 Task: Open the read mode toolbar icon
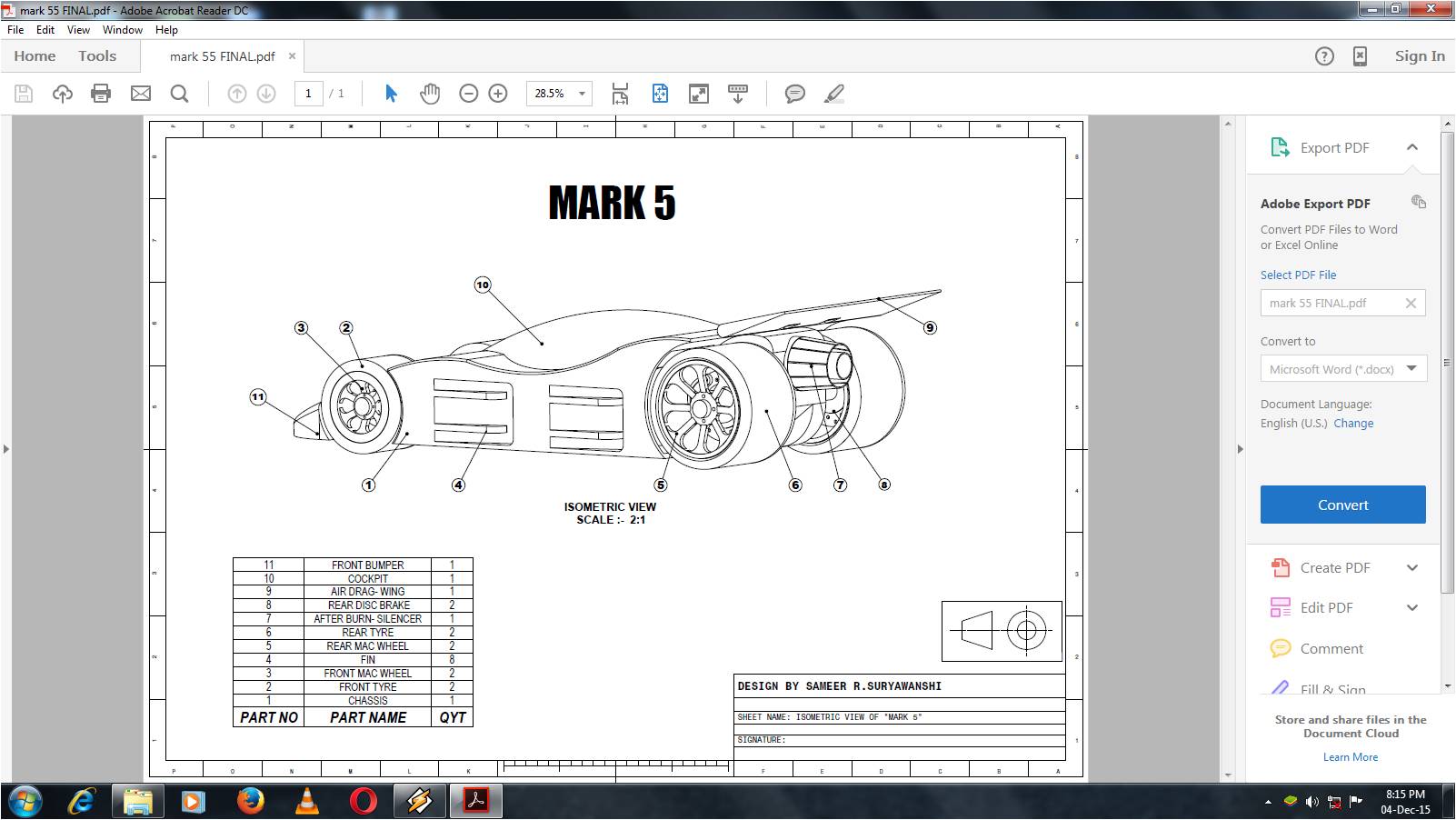tap(738, 93)
